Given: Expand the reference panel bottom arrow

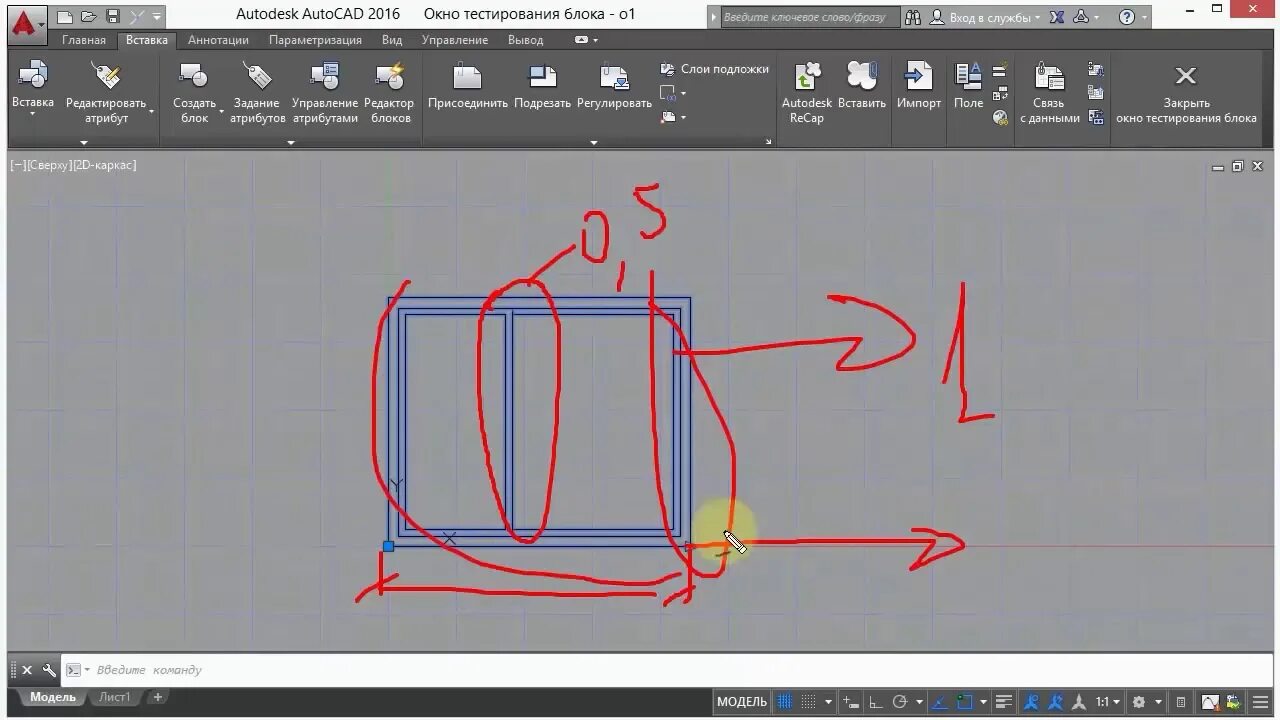Looking at the screenshot, I should coord(593,142).
